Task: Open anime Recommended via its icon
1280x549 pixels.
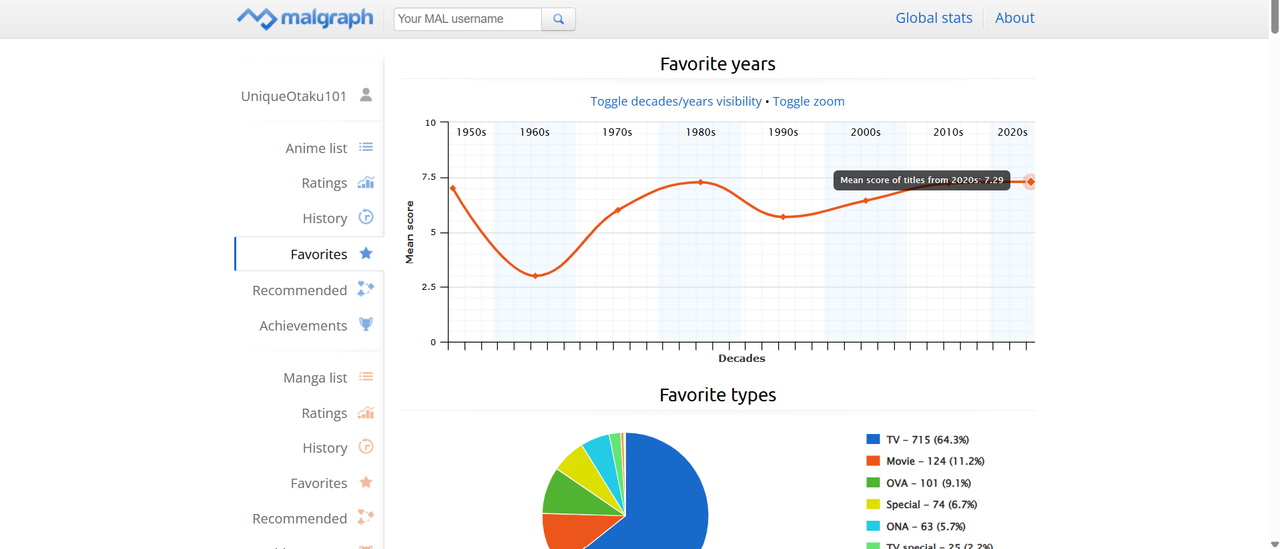Action: [x=366, y=289]
